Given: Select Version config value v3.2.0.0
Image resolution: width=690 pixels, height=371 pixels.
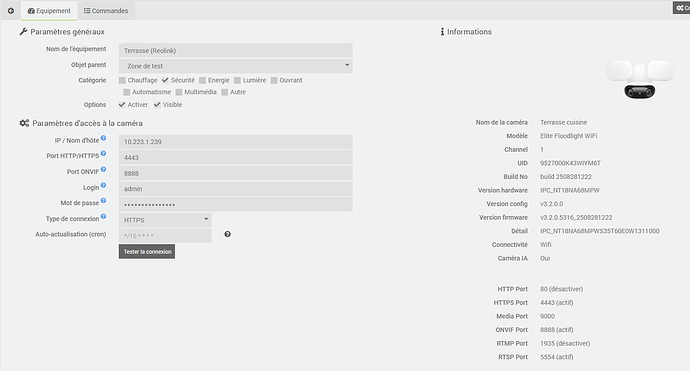Looking at the screenshot, I should click(x=551, y=204).
